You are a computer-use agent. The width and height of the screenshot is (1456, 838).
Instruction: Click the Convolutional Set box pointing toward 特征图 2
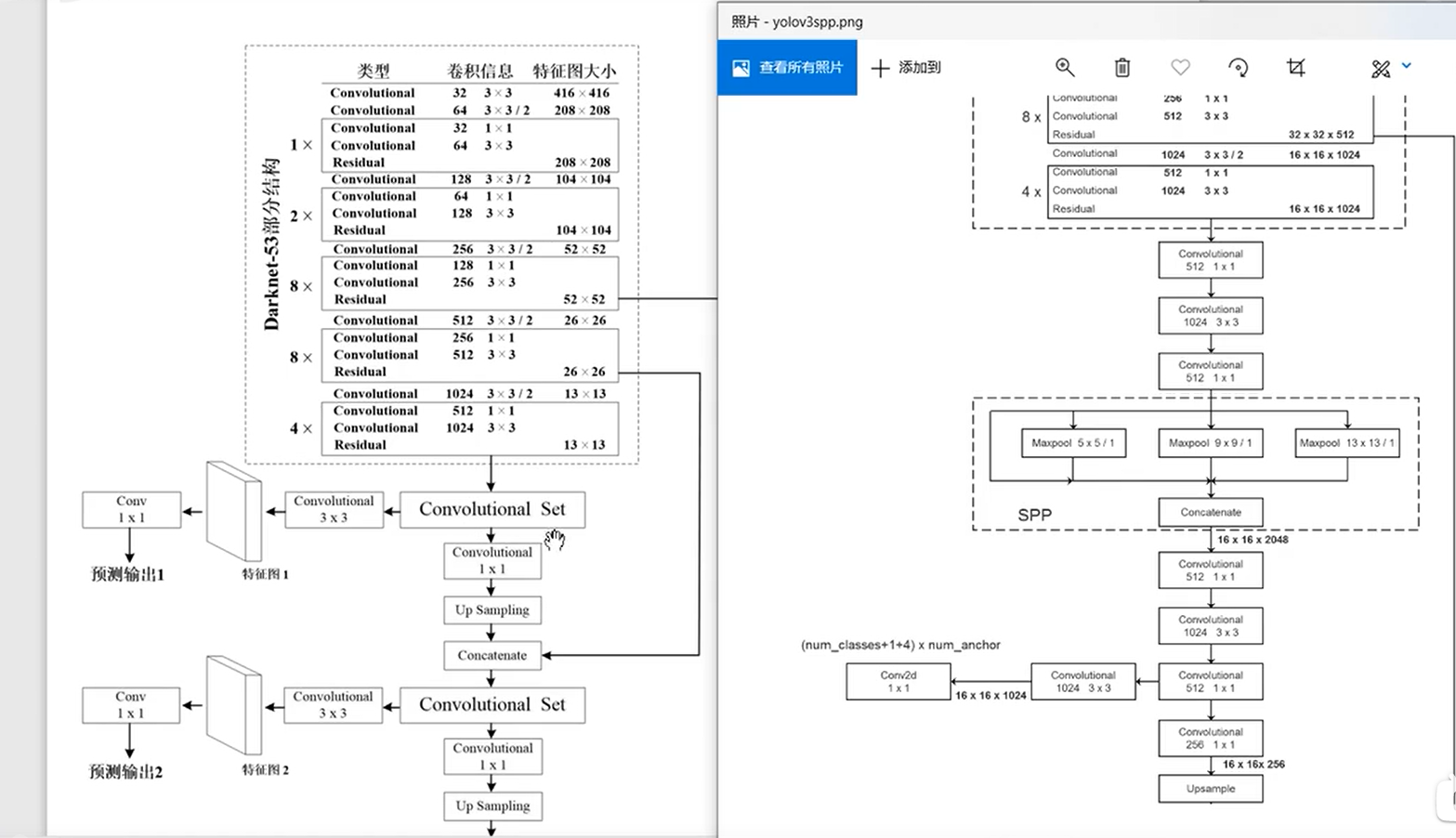[492, 705]
